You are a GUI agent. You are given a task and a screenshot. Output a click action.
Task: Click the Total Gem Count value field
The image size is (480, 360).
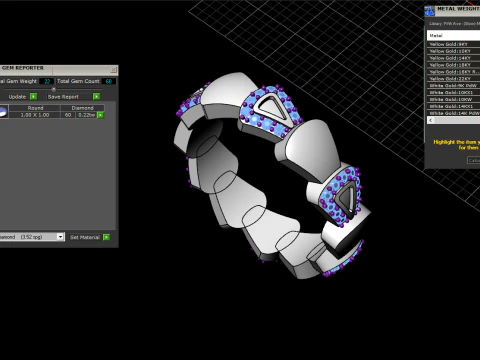point(109,81)
